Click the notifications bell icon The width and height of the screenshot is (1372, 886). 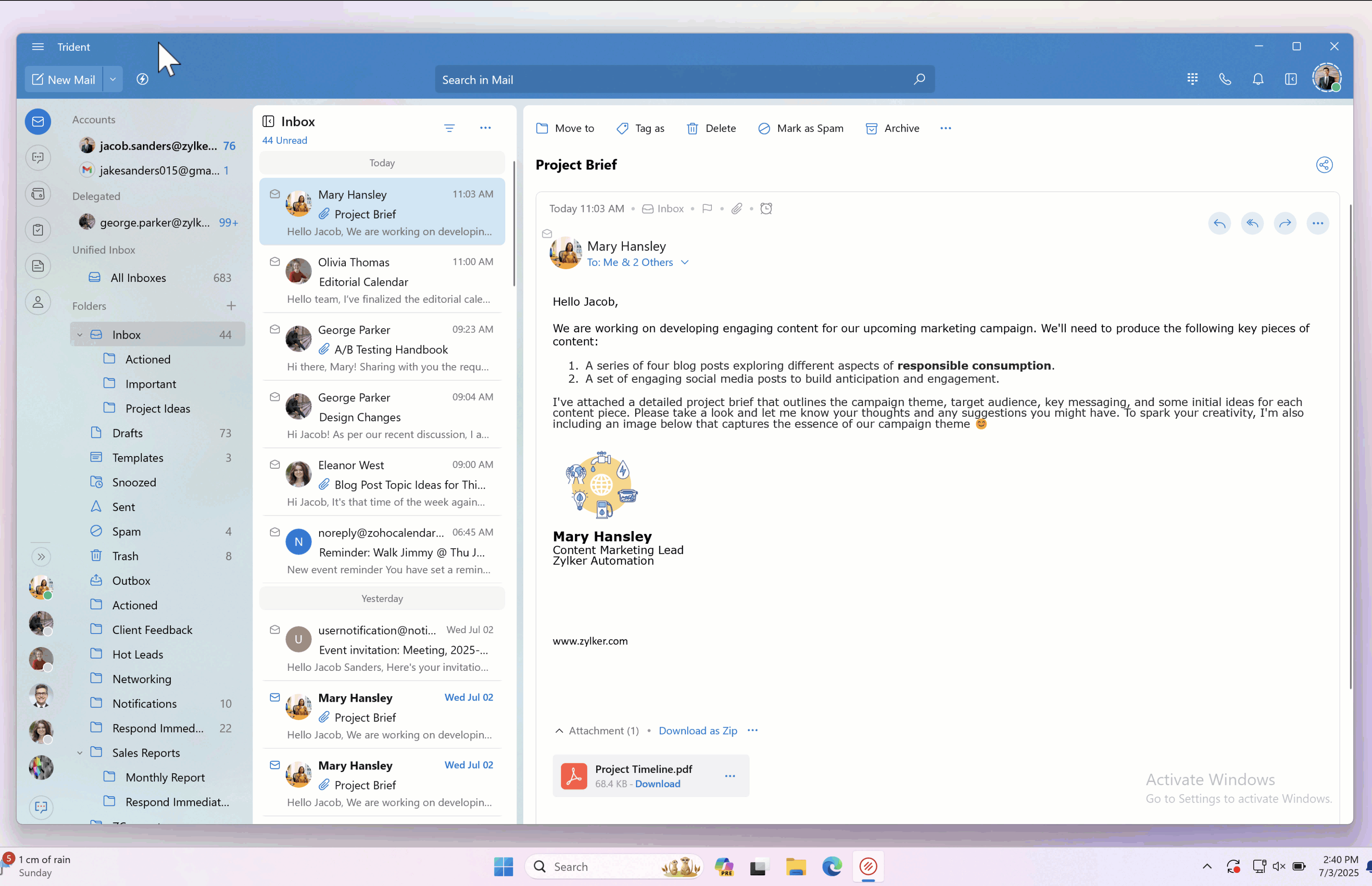pos(1258,79)
